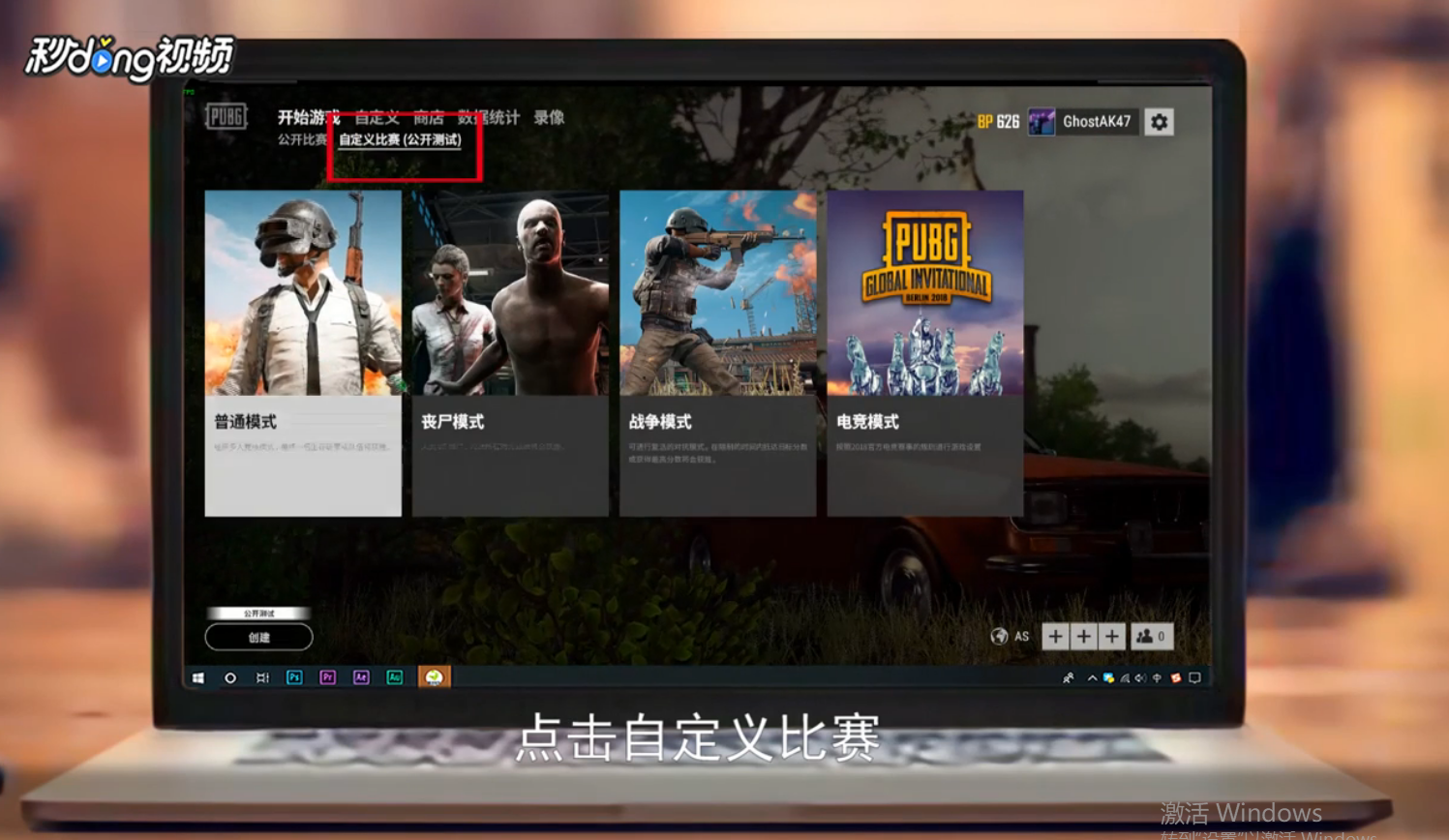
Task: Click the network tray icon
Action: click(x=1125, y=678)
